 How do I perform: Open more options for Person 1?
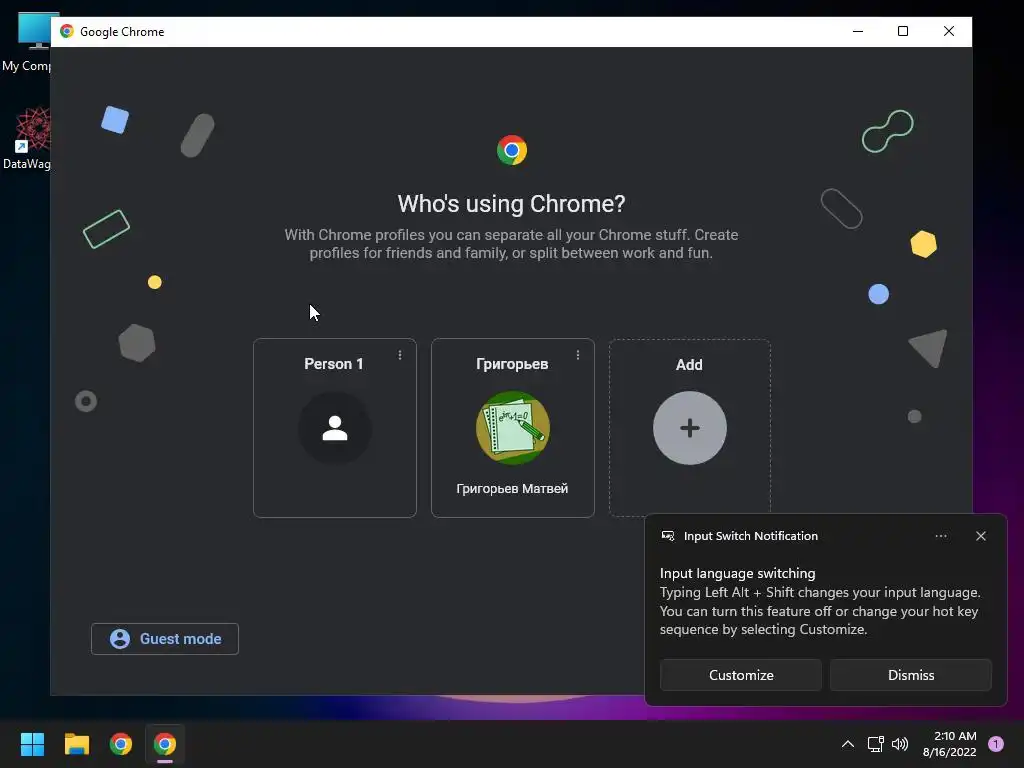[x=400, y=355]
